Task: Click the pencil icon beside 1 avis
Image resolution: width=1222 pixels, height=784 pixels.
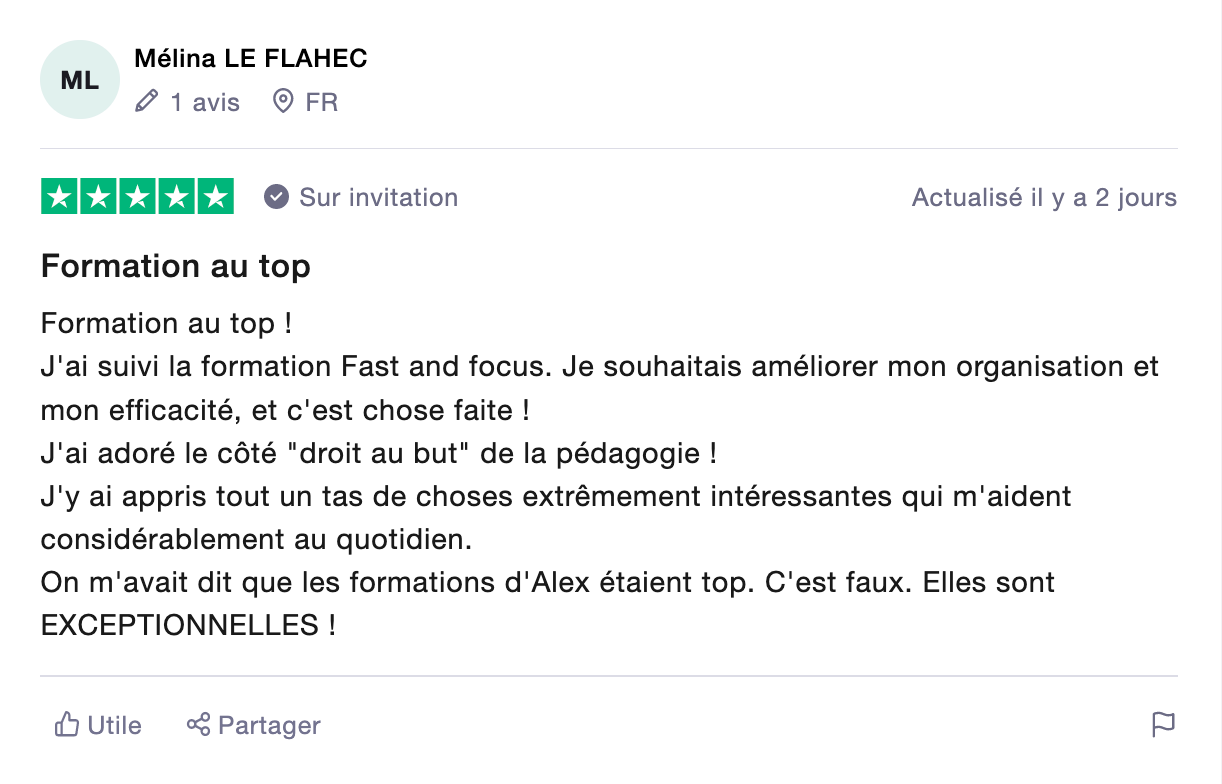Action: tap(147, 102)
